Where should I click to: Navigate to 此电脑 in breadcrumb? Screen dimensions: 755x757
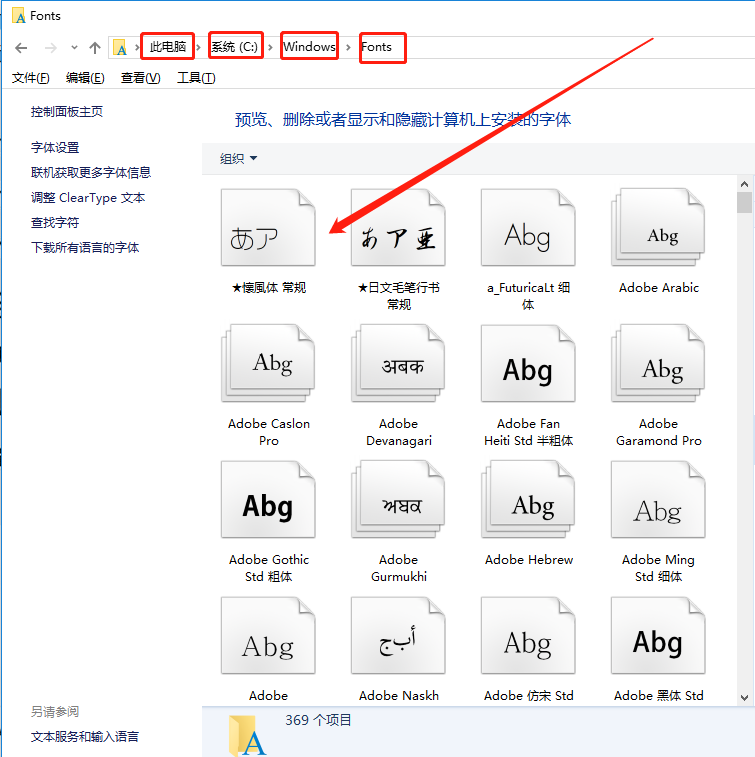[x=168, y=47]
